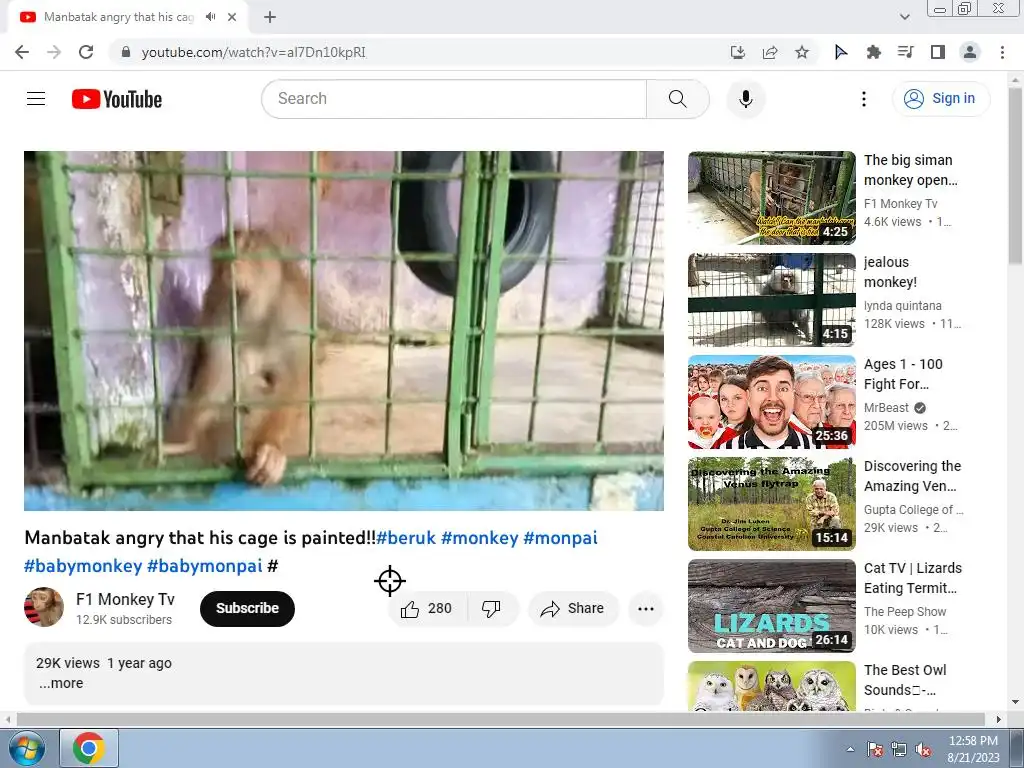
Task: Click the video player to pause
Action: 344,330
